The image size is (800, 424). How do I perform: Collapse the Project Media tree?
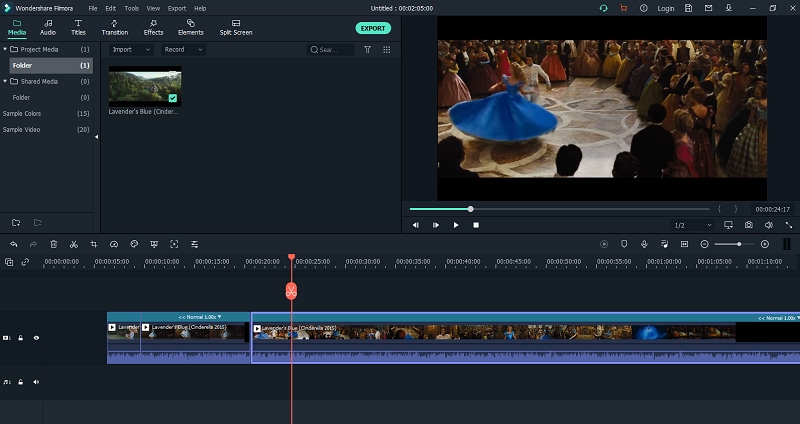click(x=5, y=49)
